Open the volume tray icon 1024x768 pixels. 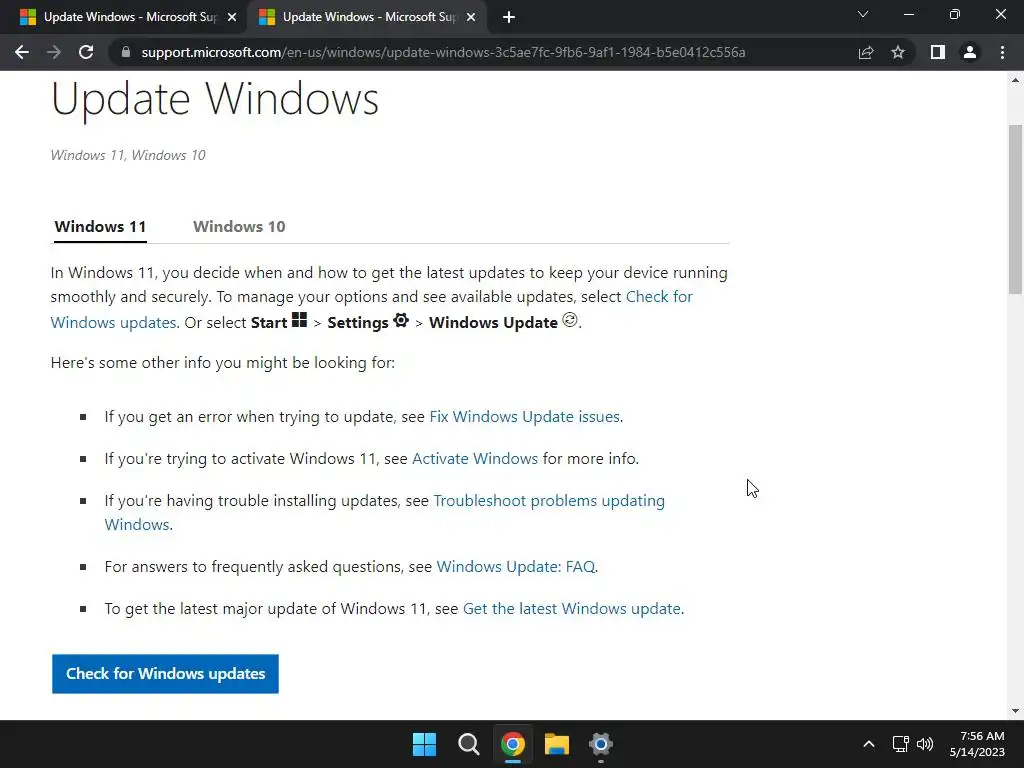tap(925, 744)
